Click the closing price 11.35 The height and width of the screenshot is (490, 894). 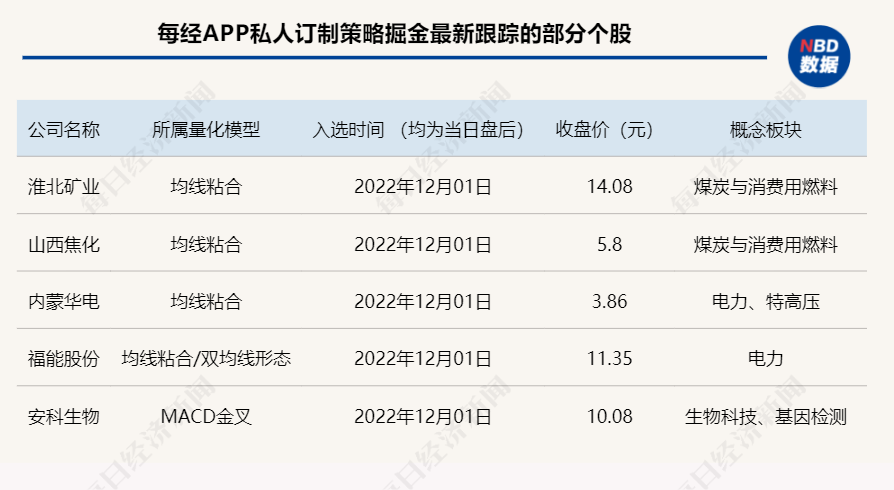pos(609,358)
